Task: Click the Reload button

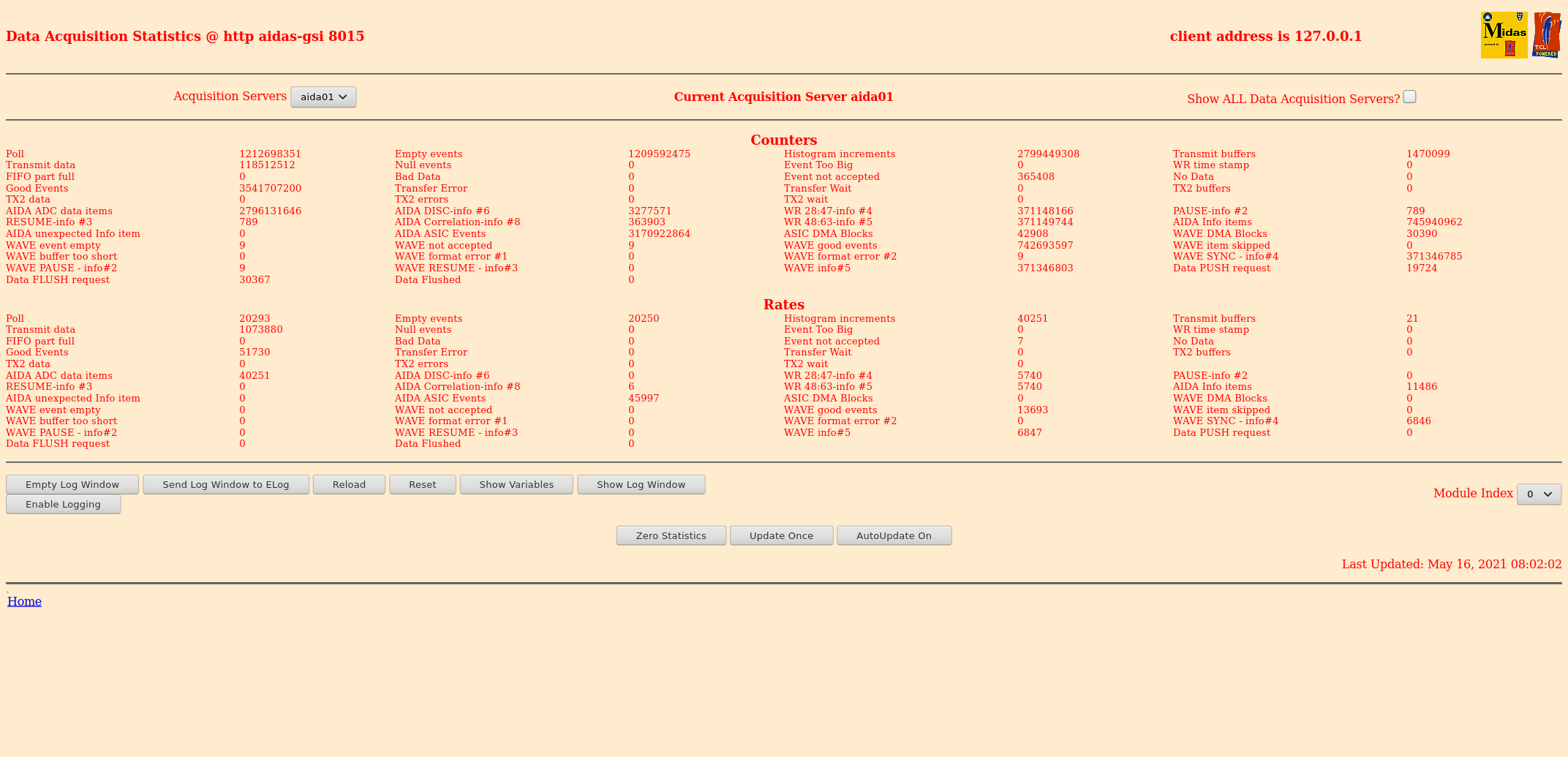Action: pyautogui.click(x=349, y=484)
